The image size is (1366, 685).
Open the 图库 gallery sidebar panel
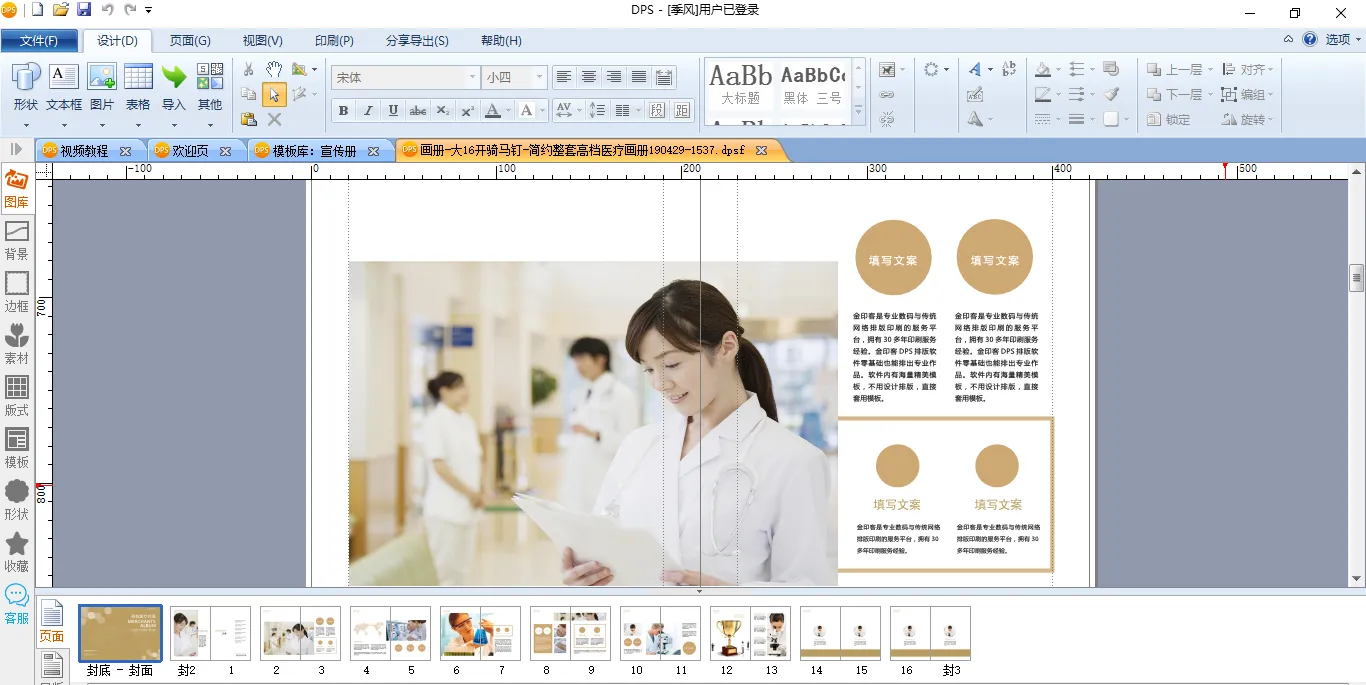[x=17, y=189]
